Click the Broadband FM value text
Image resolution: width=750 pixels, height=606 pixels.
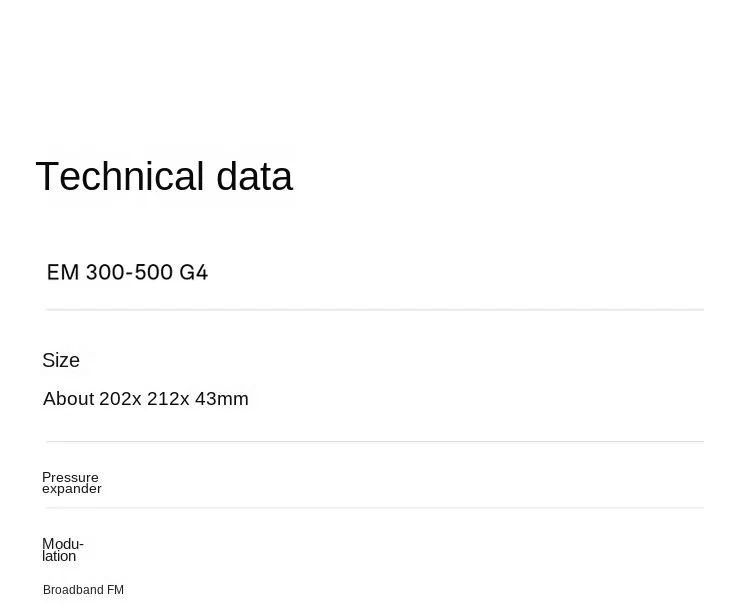click(x=83, y=590)
